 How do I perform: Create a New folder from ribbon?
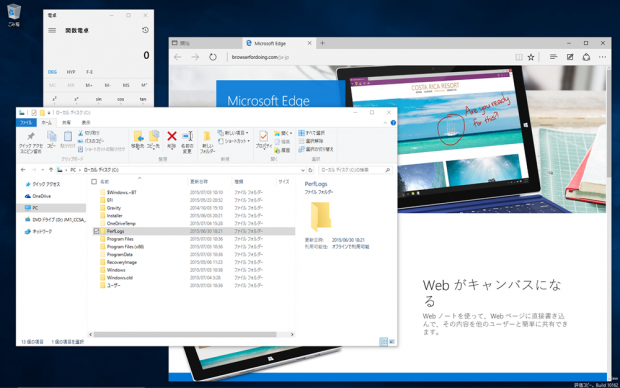[x=207, y=142]
